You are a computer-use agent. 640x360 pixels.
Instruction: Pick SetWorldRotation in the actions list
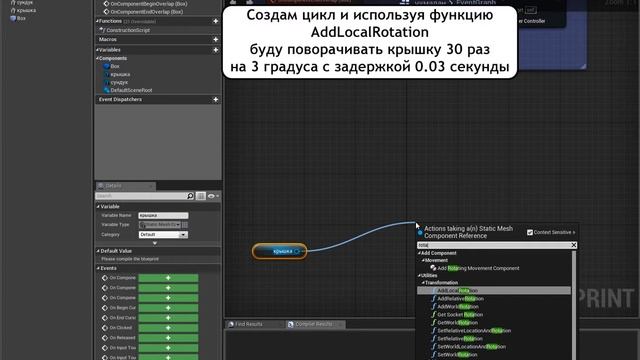tap(457, 355)
